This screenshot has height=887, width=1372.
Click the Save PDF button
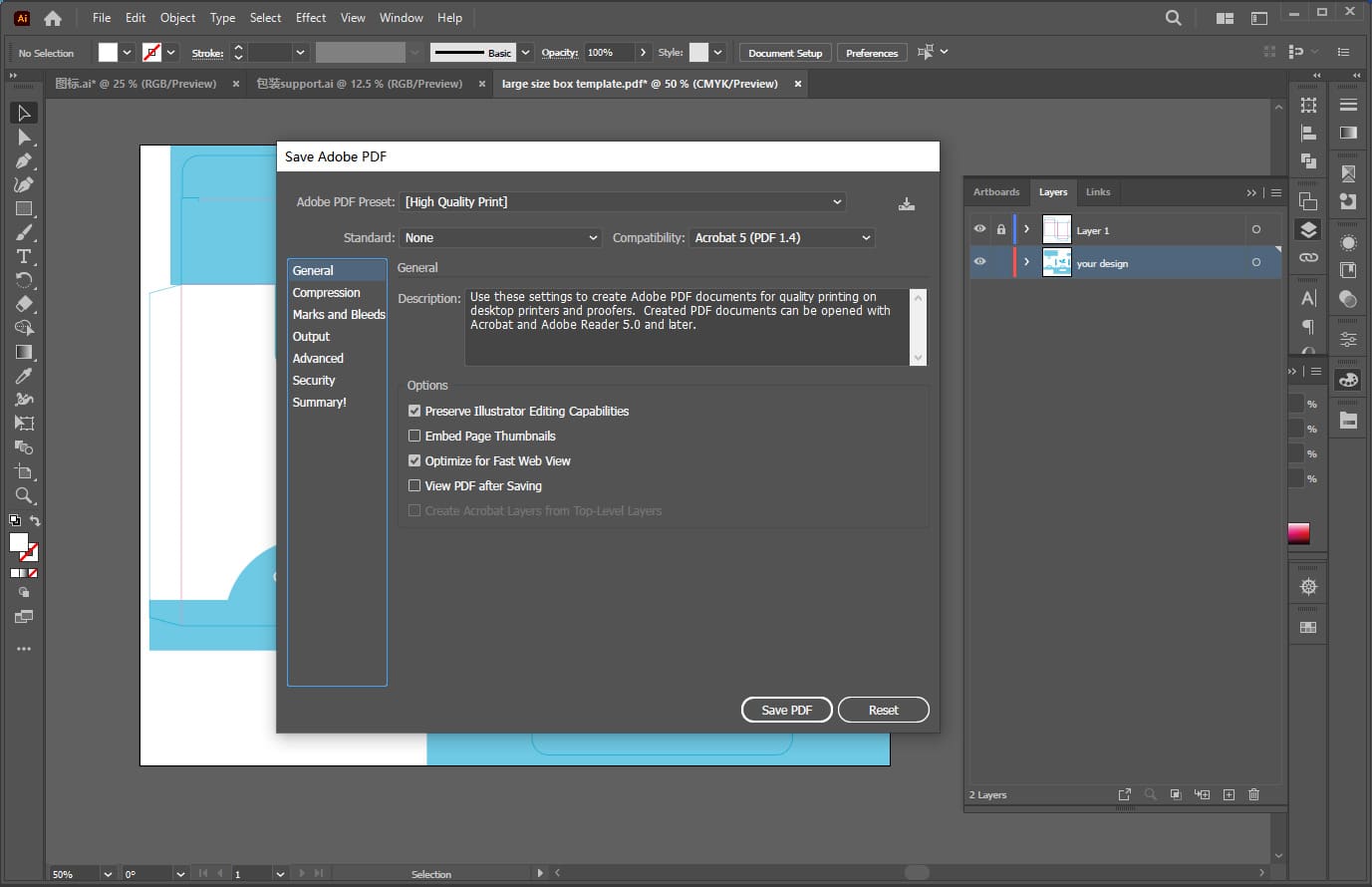787,710
